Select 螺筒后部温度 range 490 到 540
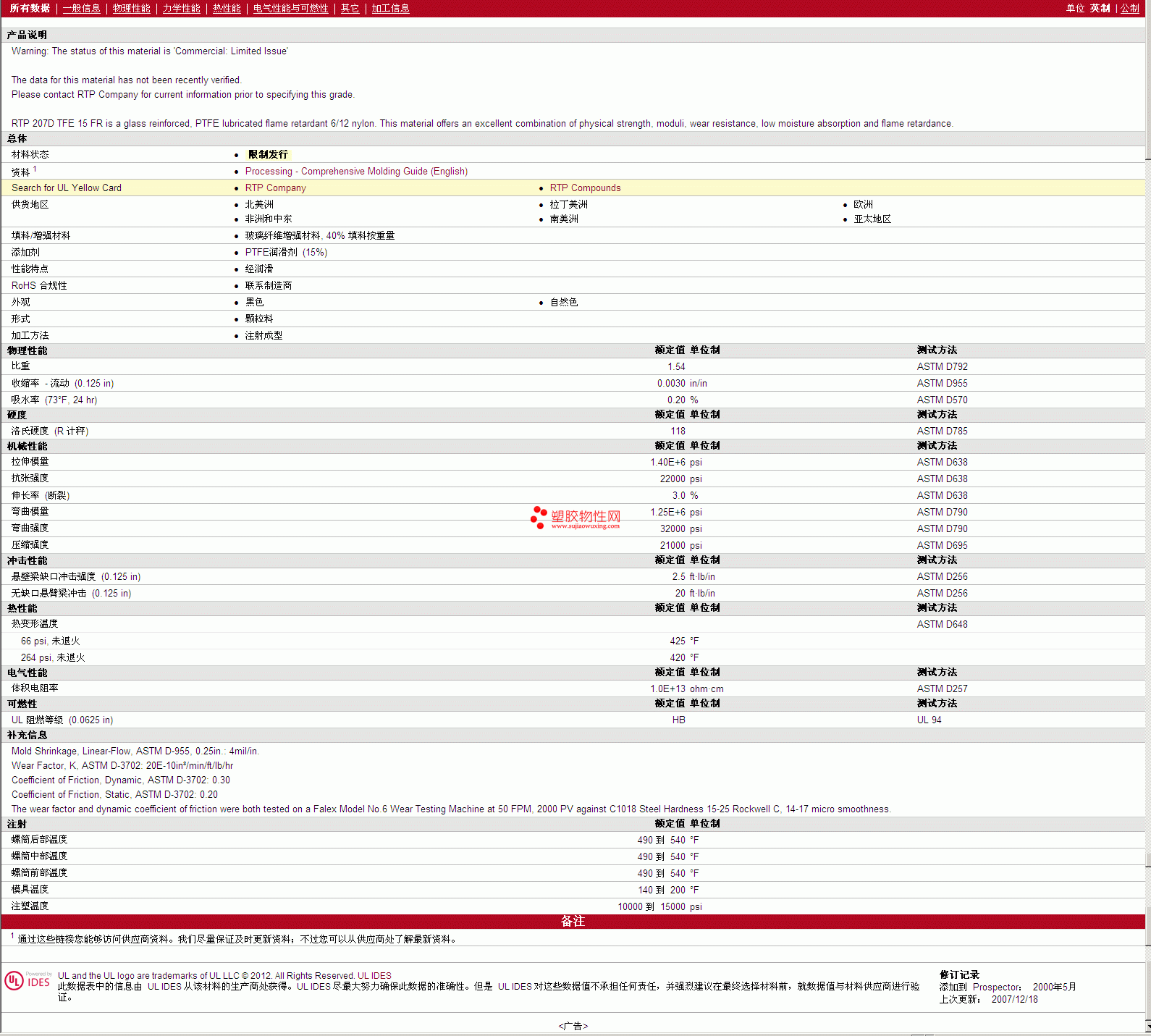The width and height of the screenshot is (1151, 1036). [x=661, y=840]
